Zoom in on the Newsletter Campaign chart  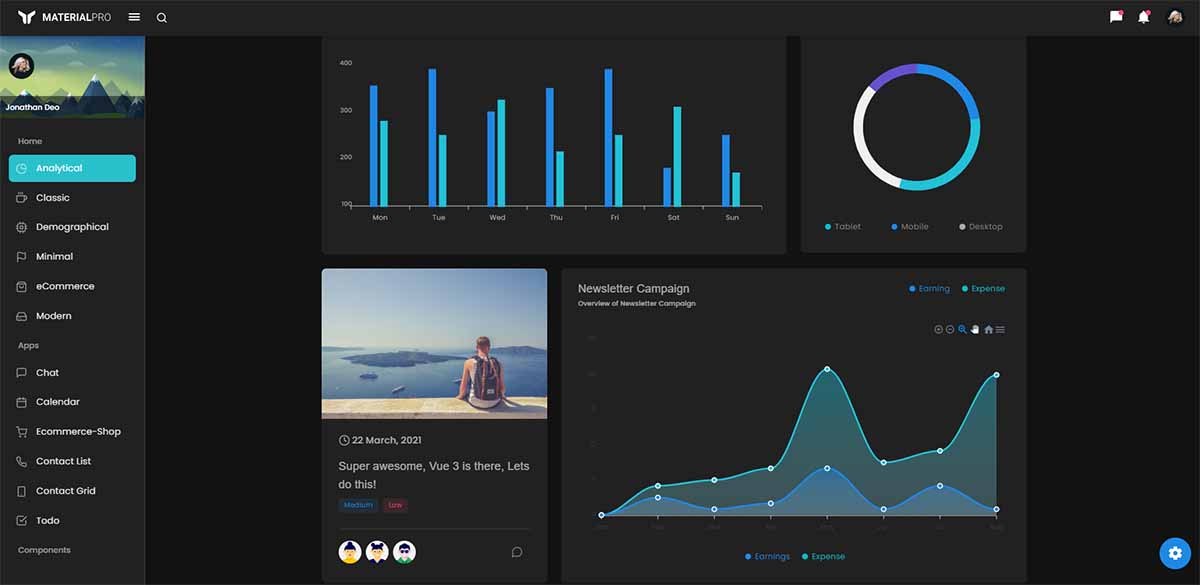[x=939, y=329]
